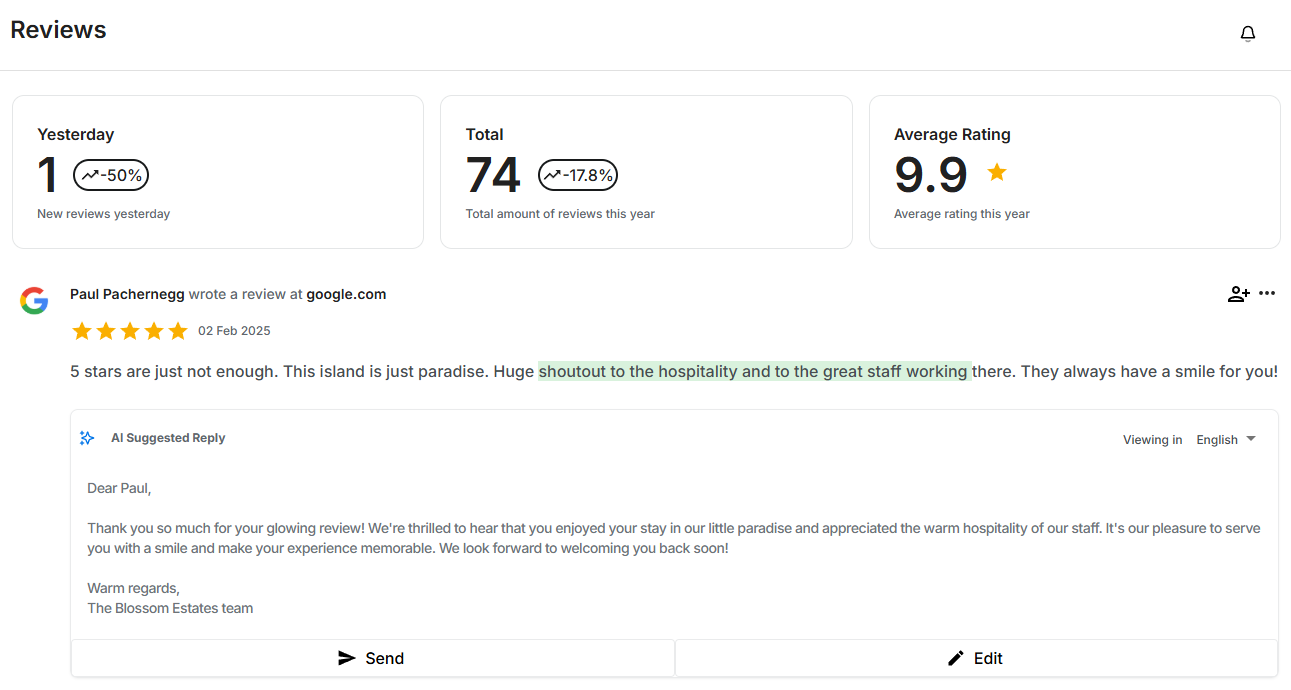1291x690 pixels.
Task: Click the gold star beside 9.9 rating
Action: point(996,172)
